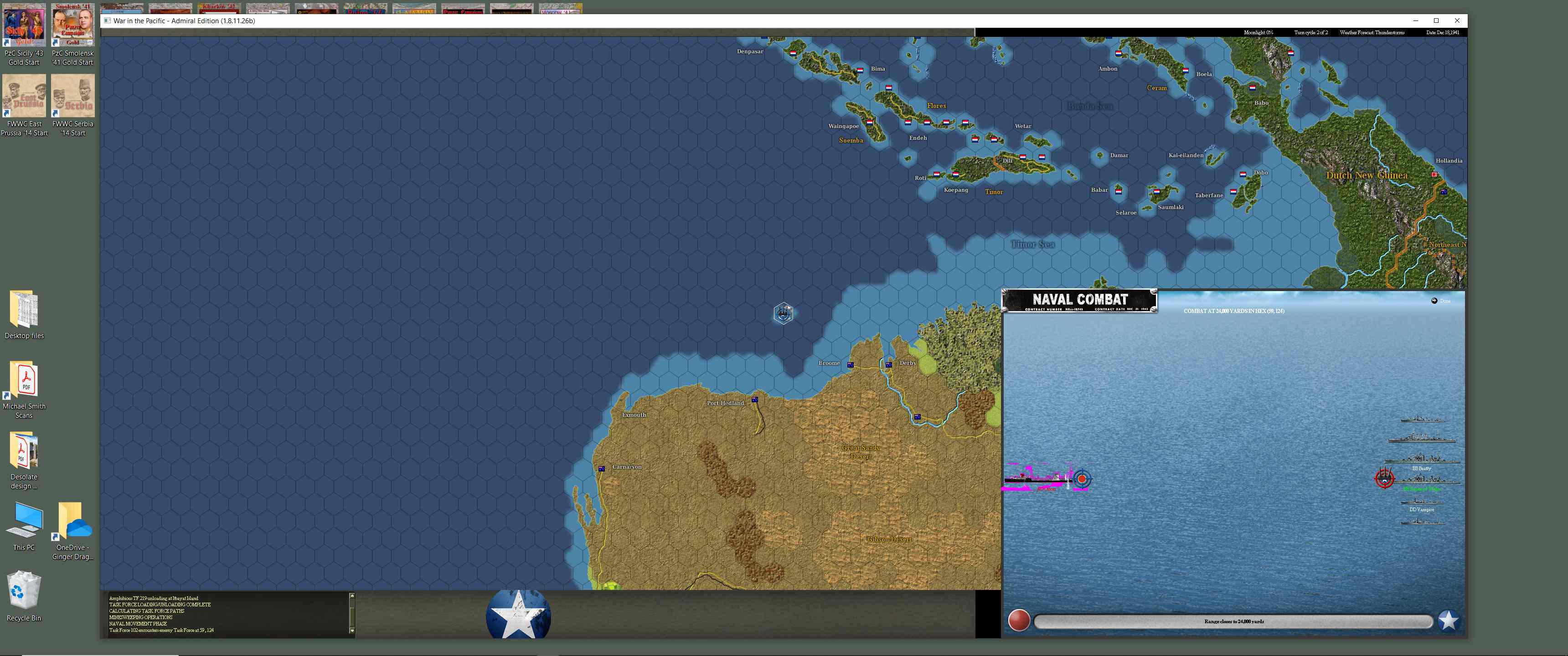Click the Done arrow in Naval Combat

pyautogui.click(x=1435, y=301)
